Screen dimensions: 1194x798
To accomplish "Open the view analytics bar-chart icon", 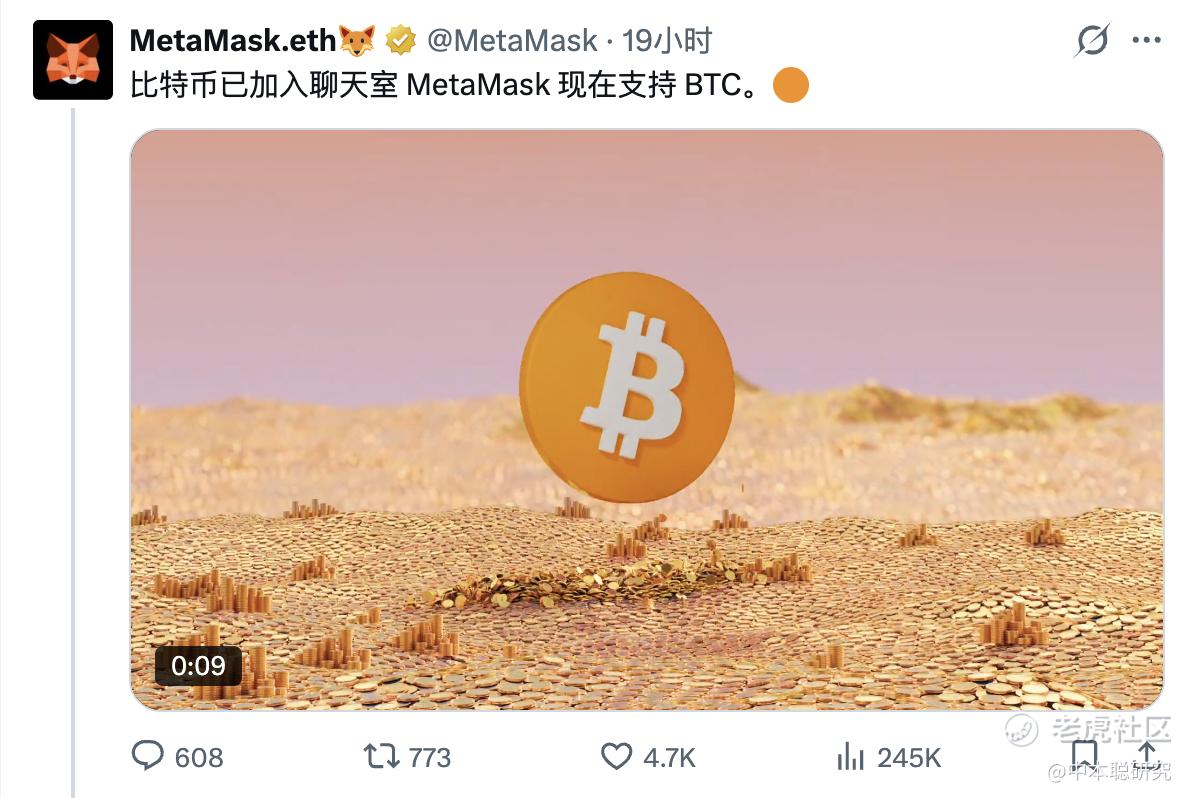I will [850, 756].
